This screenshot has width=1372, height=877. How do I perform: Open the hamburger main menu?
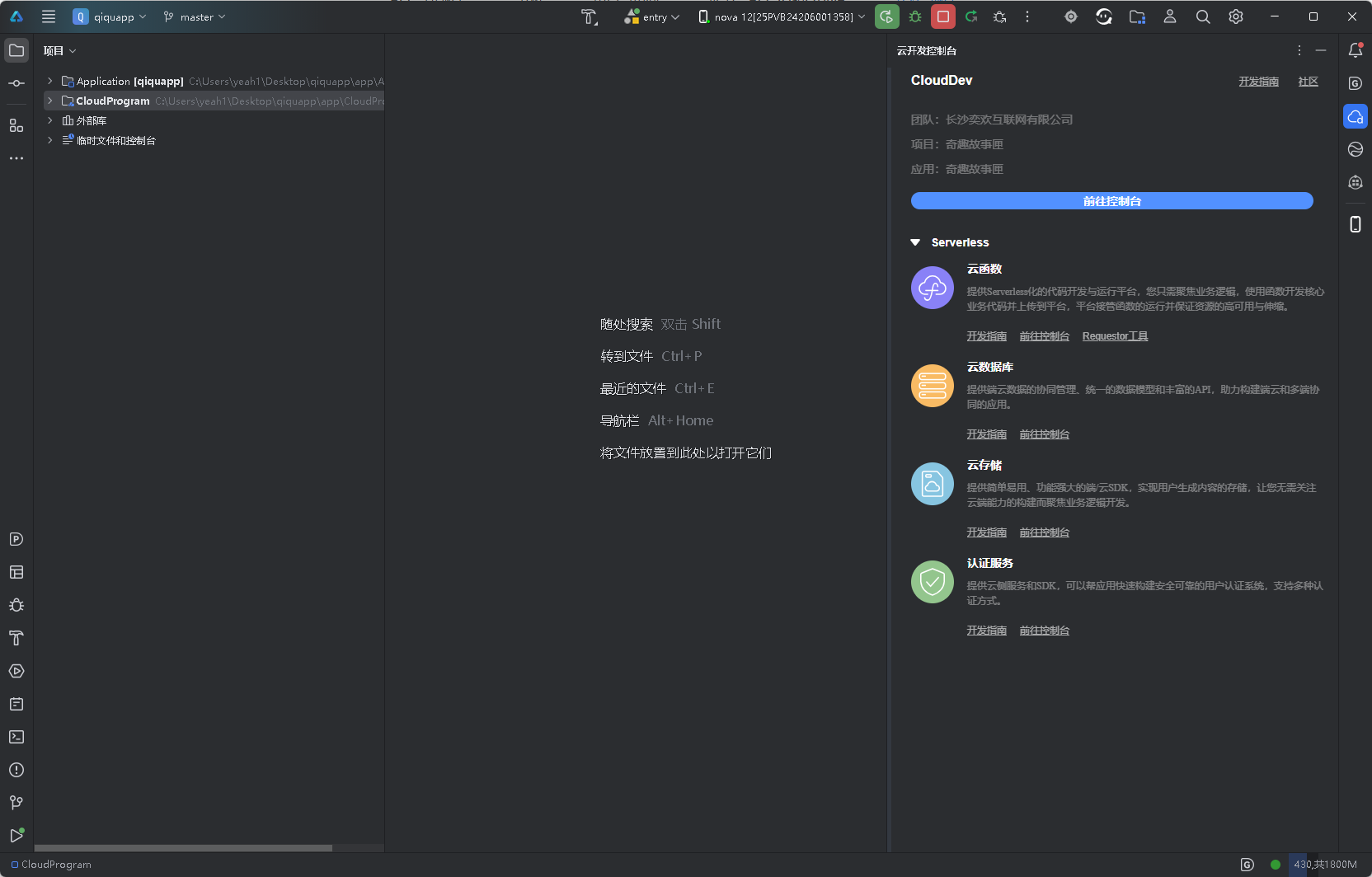(49, 16)
